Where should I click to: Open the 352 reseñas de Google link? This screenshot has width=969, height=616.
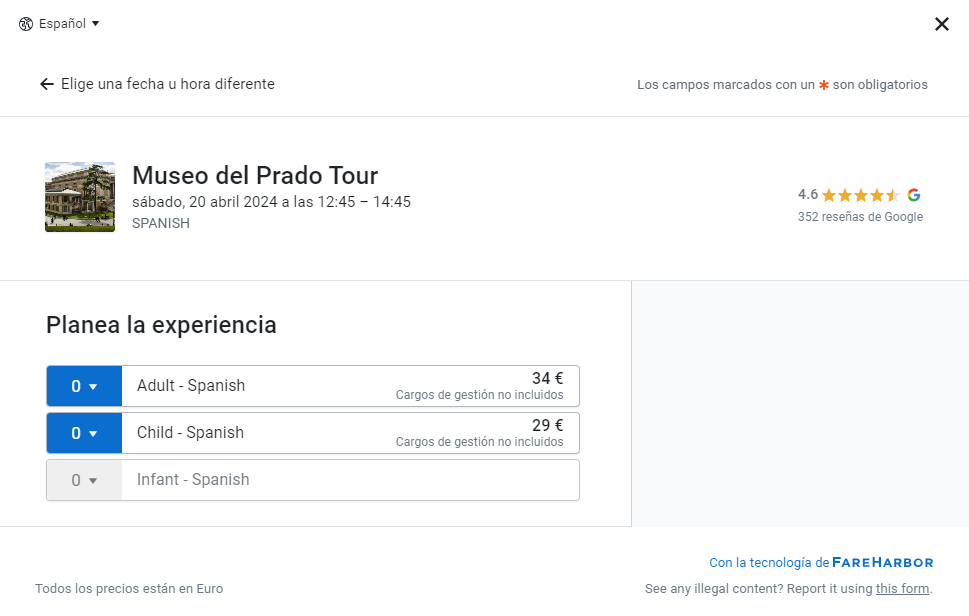point(860,217)
